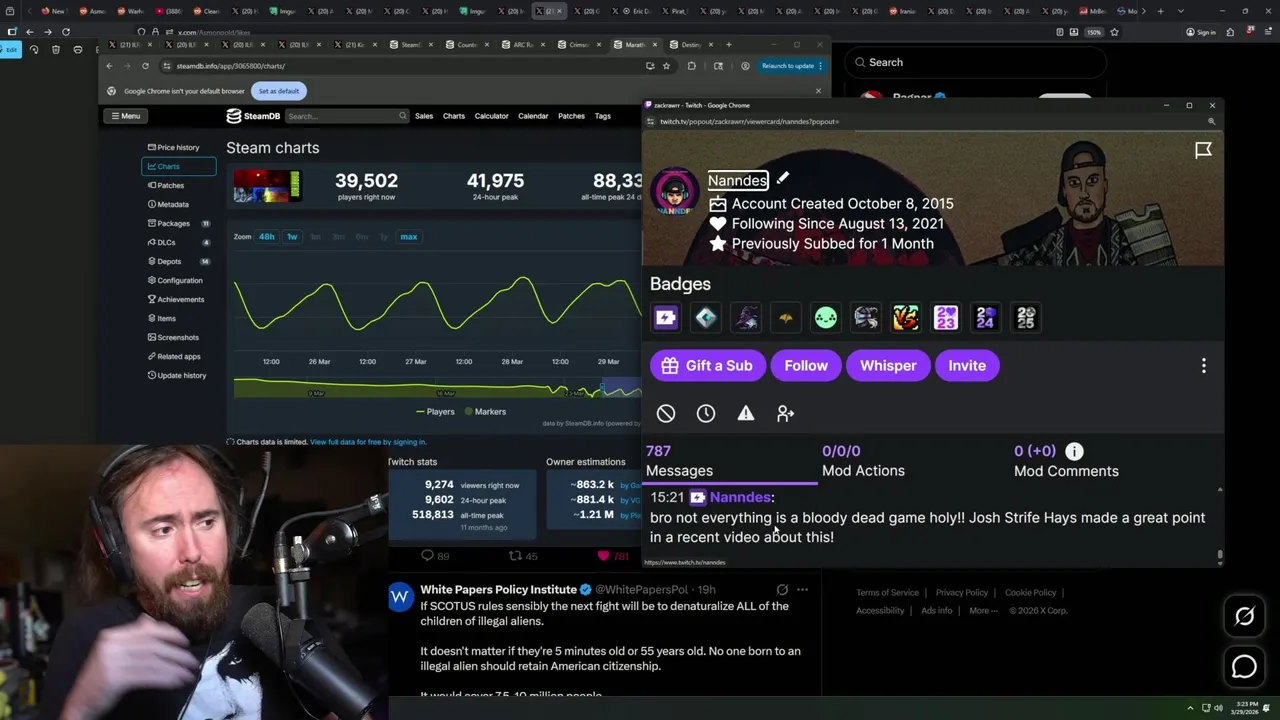Open the Calendar page in SteamDB nav
The width and height of the screenshot is (1280, 720).
(533, 116)
